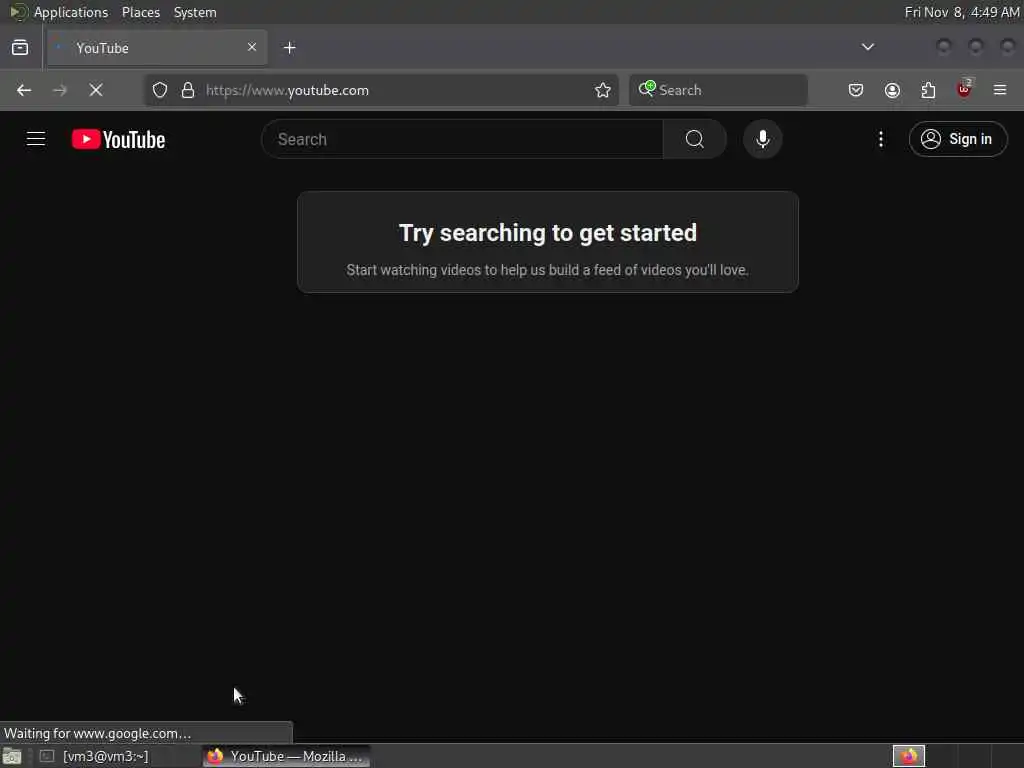Open the Pocket save icon

(856, 90)
